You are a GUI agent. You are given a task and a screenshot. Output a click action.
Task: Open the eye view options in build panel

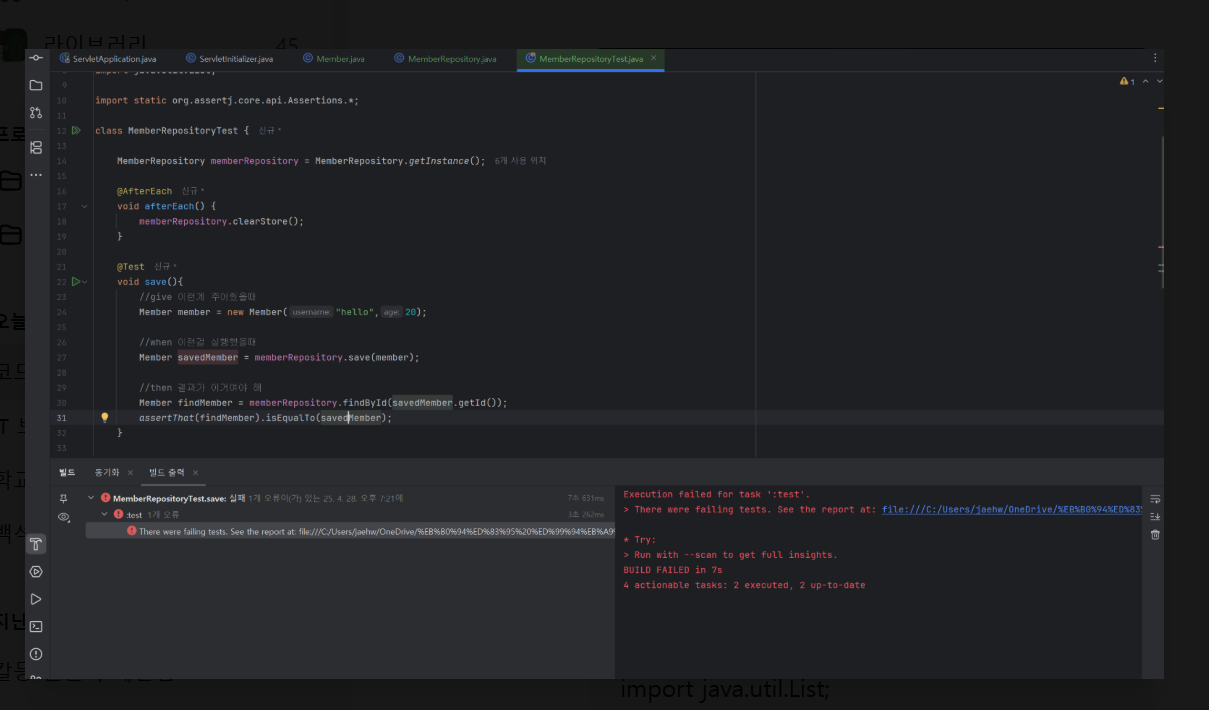click(x=64, y=517)
